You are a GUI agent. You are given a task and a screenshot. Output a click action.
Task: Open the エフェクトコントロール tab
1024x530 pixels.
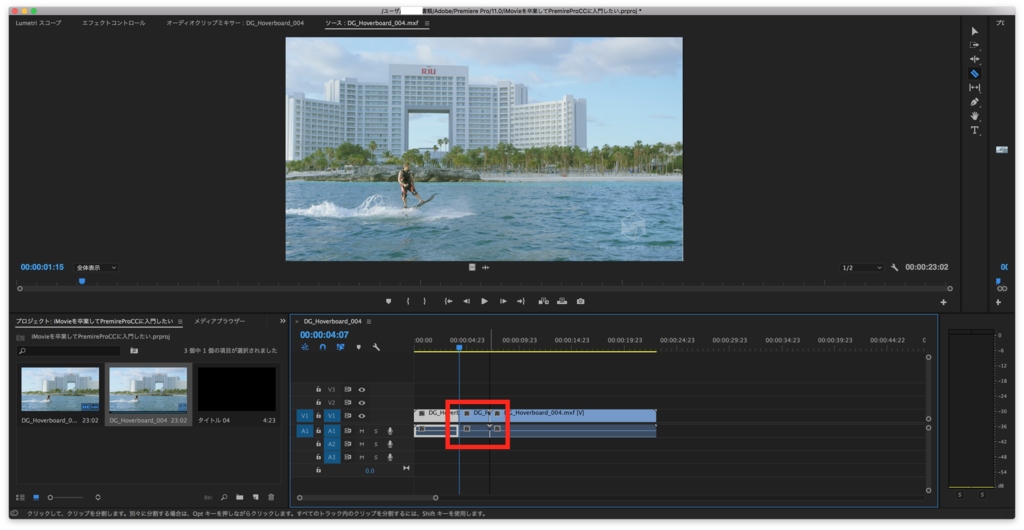point(113,22)
